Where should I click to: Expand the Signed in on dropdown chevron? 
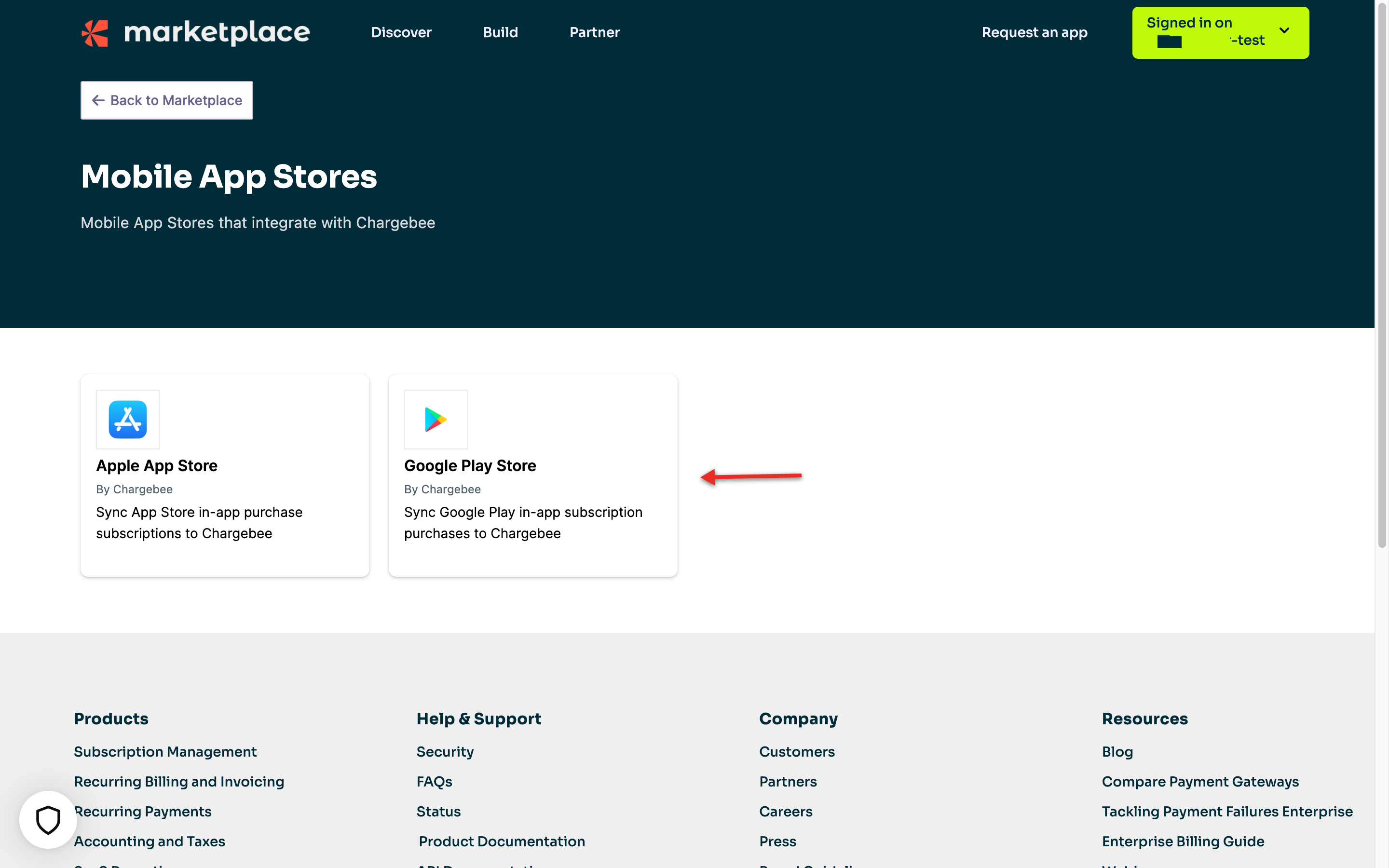[1284, 31]
